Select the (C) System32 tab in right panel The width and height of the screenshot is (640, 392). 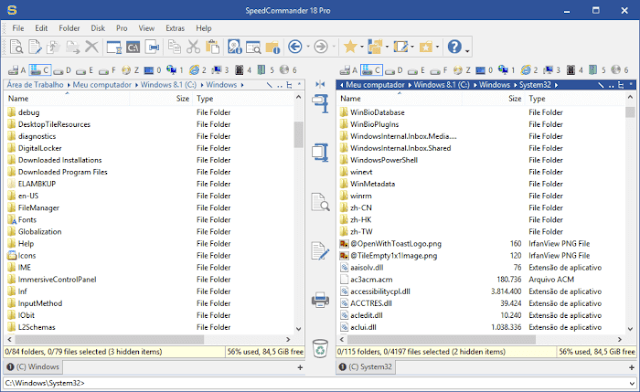366,367
